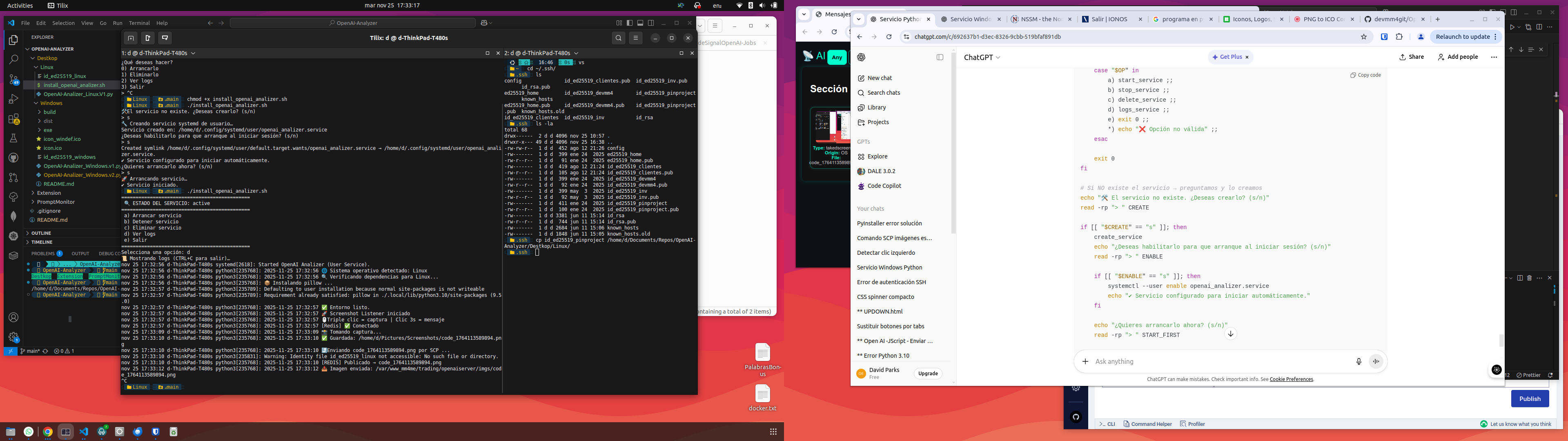Expand the OUTLINE section in Explorer
Image resolution: width=1568 pixels, height=441 pixels.
[x=41, y=233]
